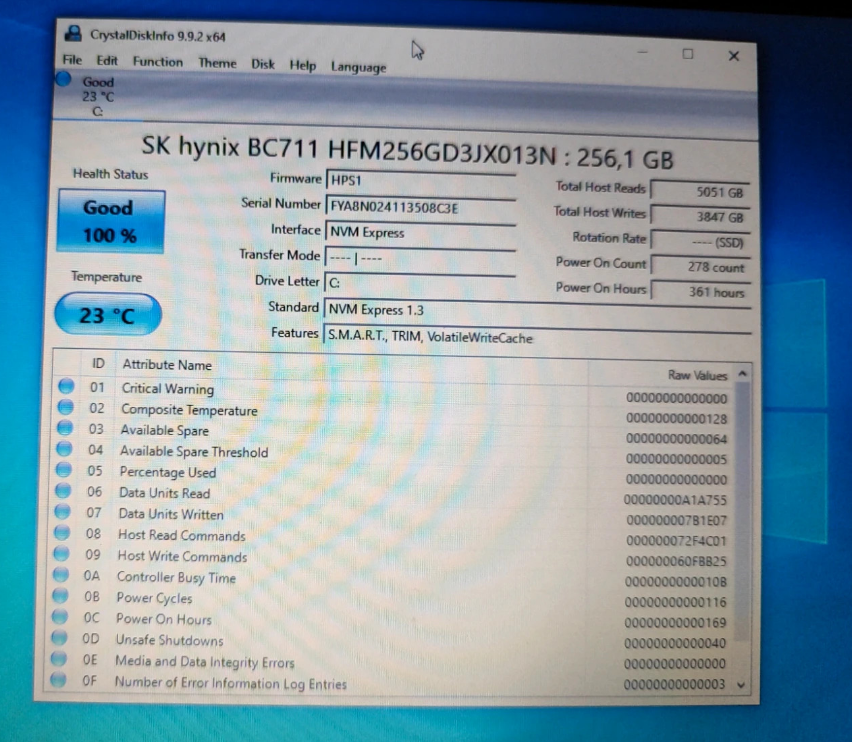The image size is (852, 742).
Task: Click the status orb for Percentage Used
Action: [64, 469]
